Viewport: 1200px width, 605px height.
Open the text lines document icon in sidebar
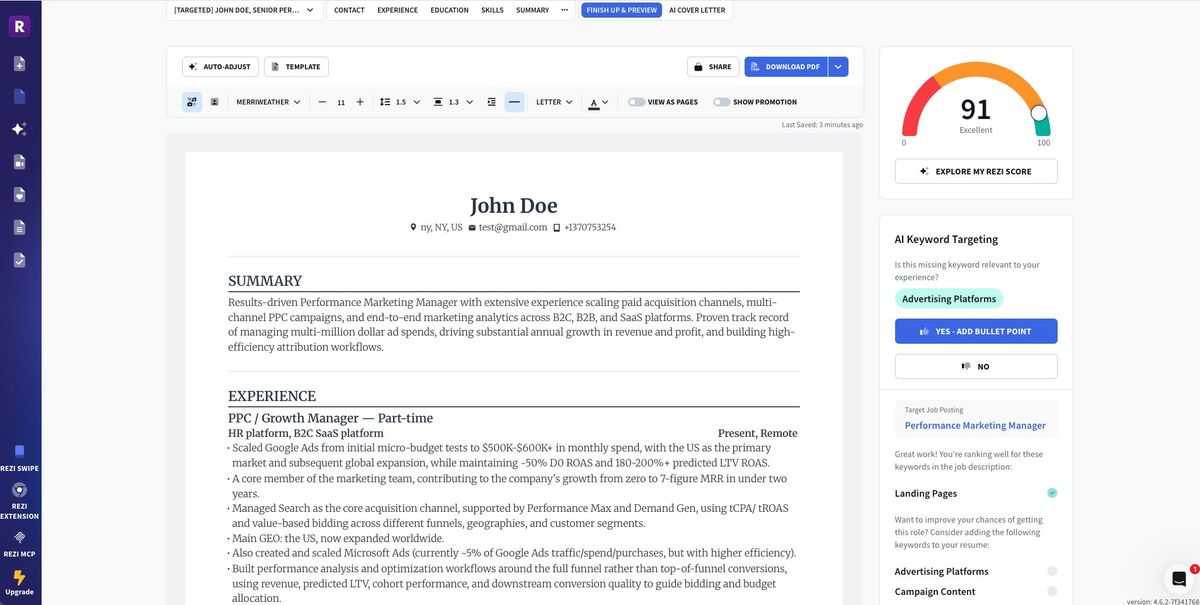pyautogui.click(x=19, y=227)
